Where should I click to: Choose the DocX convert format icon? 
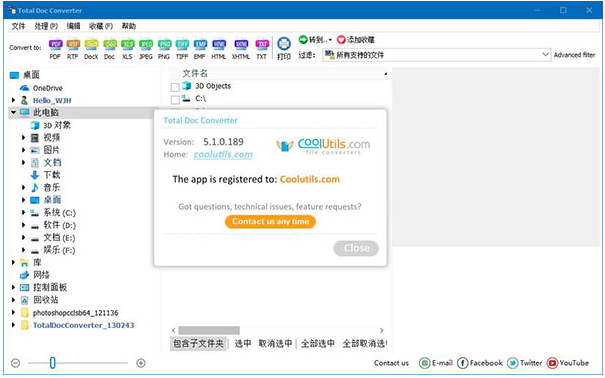(91, 45)
